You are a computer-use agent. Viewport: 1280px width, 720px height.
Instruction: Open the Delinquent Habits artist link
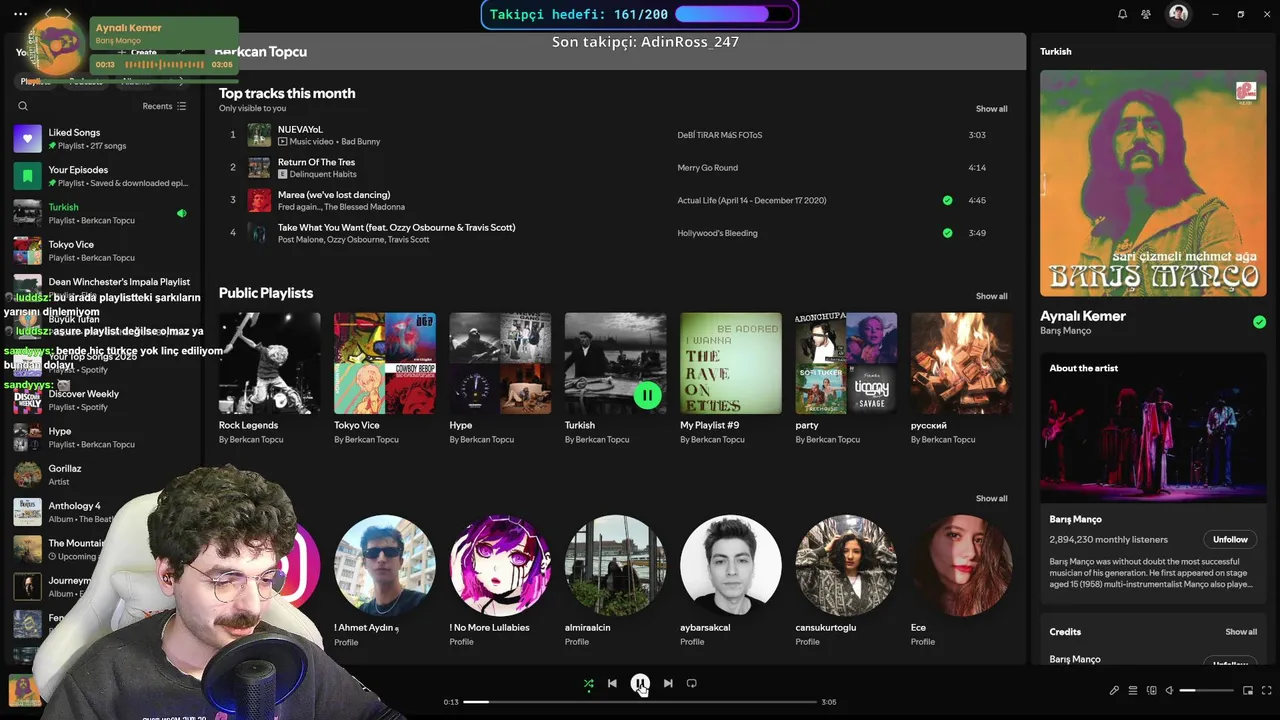click(x=323, y=174)
